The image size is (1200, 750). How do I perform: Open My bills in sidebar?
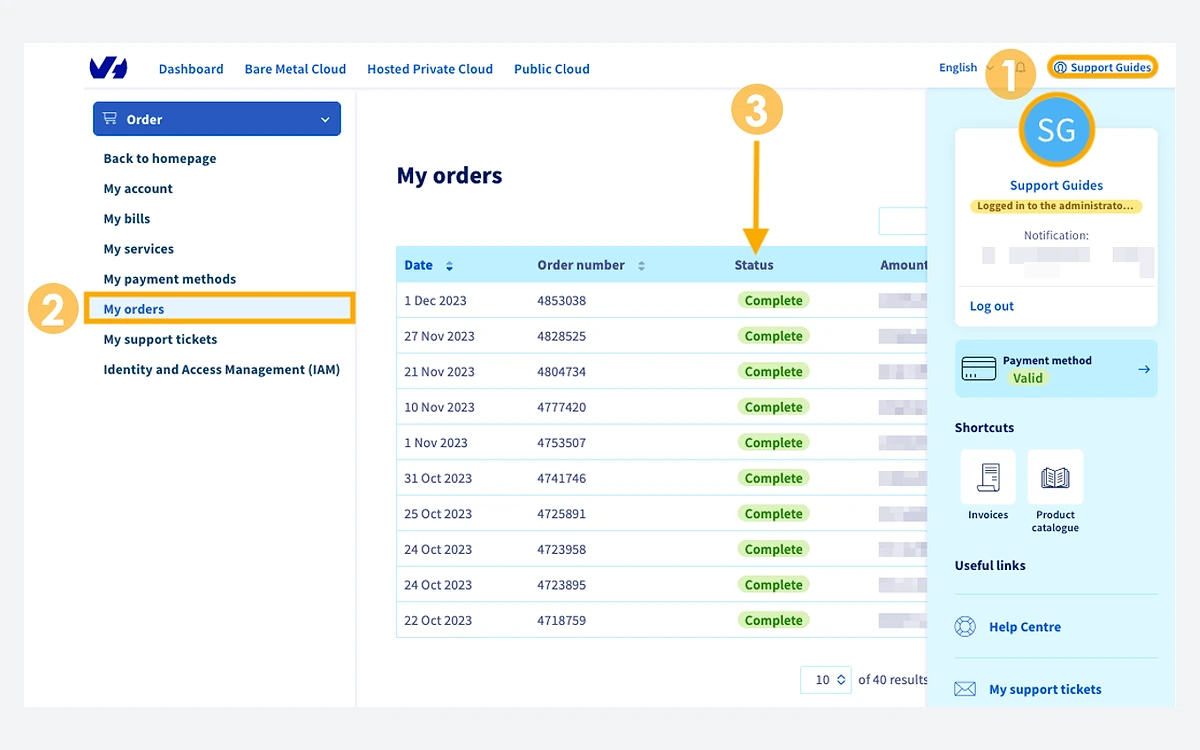(x=127, y=218)
